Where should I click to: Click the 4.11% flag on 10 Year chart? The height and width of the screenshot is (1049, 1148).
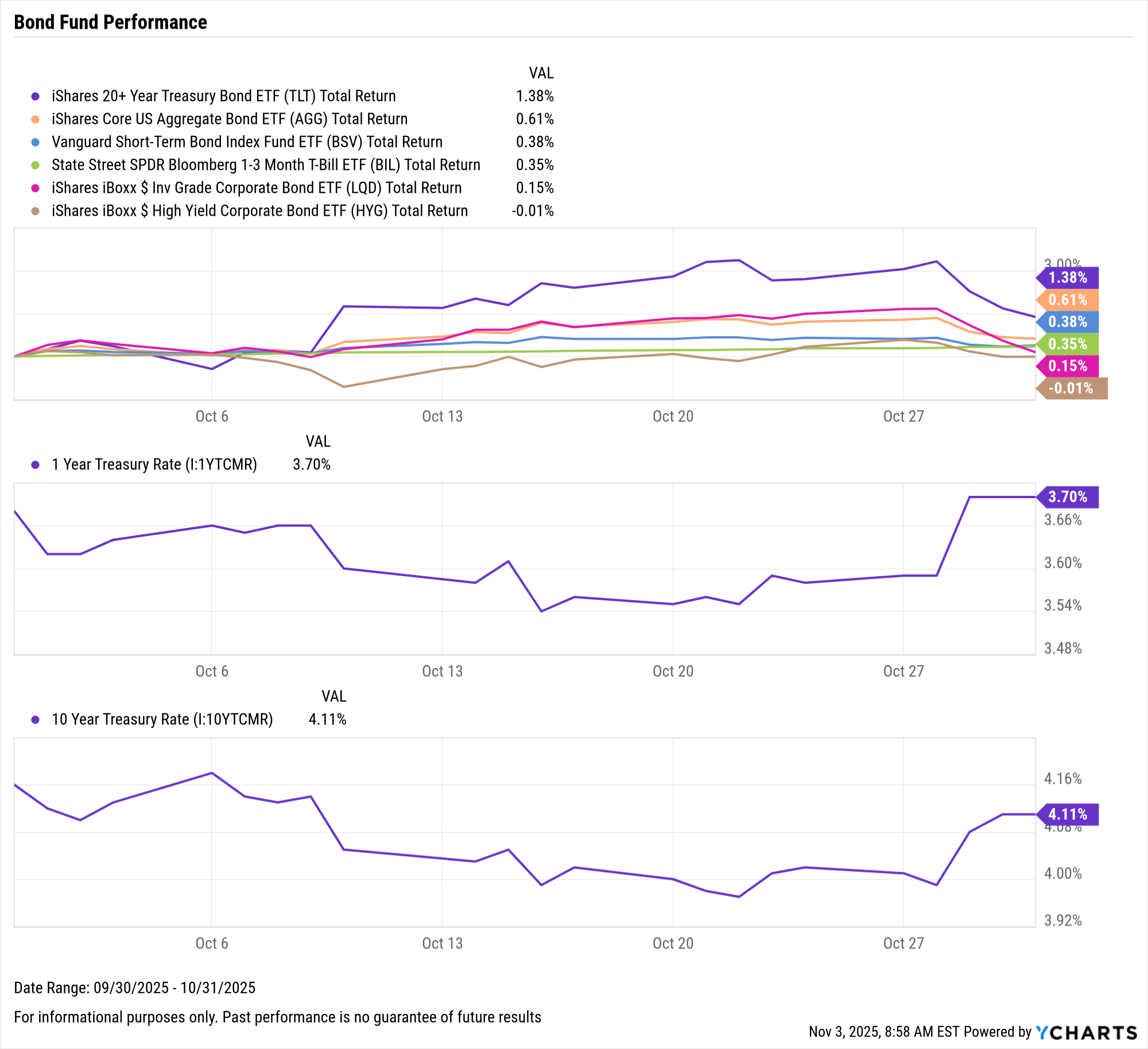pyautogui.click(x=1068, y=814)
